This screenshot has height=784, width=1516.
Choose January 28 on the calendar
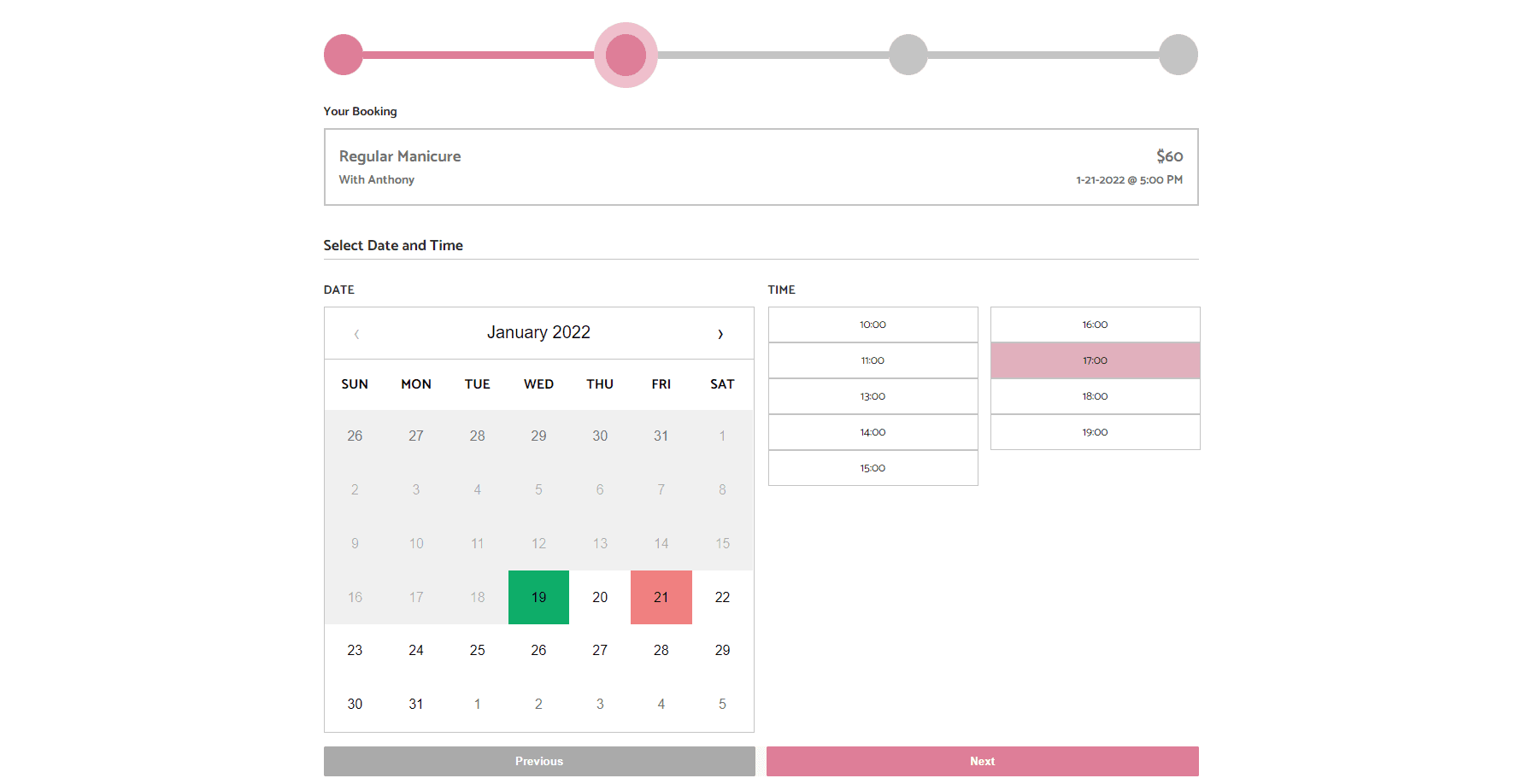[661, 650]
